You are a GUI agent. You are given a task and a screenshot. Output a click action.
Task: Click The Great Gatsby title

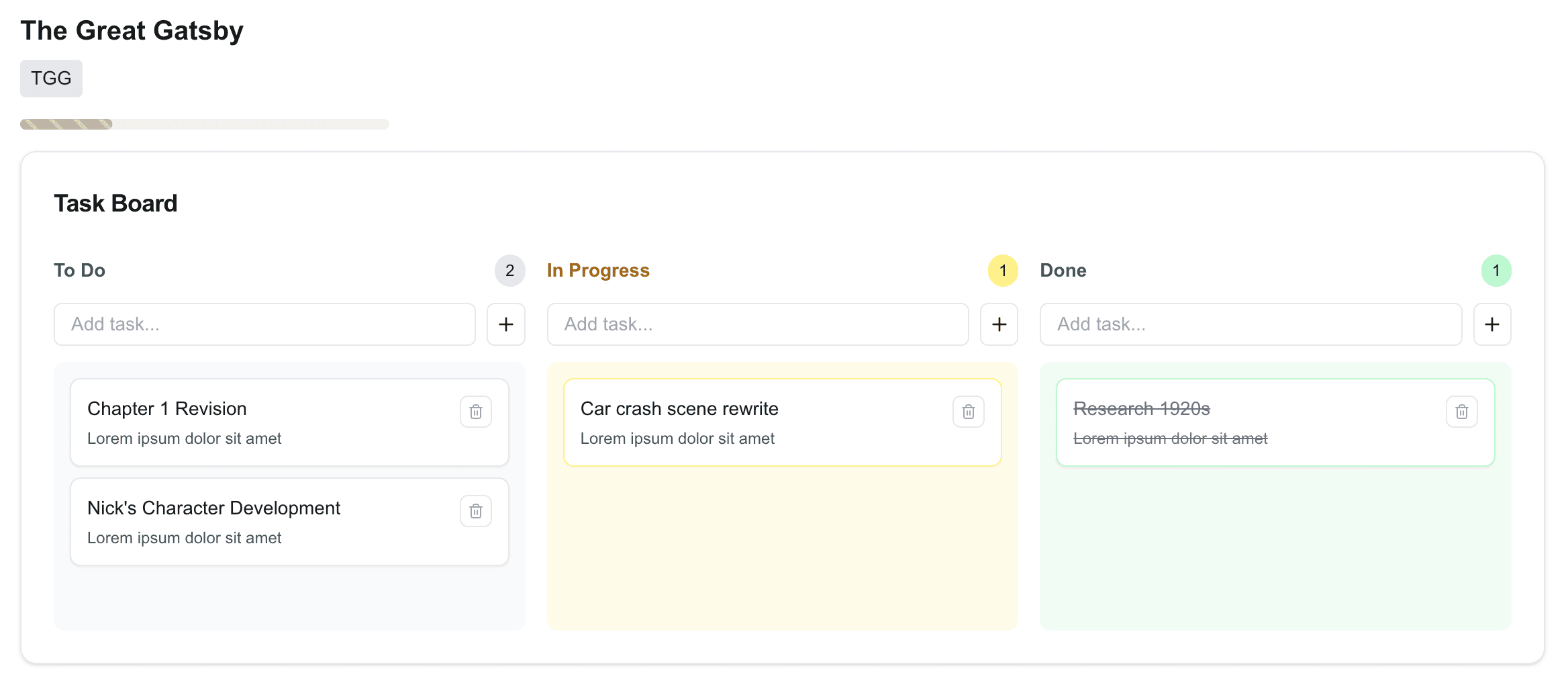click(132, 30)
